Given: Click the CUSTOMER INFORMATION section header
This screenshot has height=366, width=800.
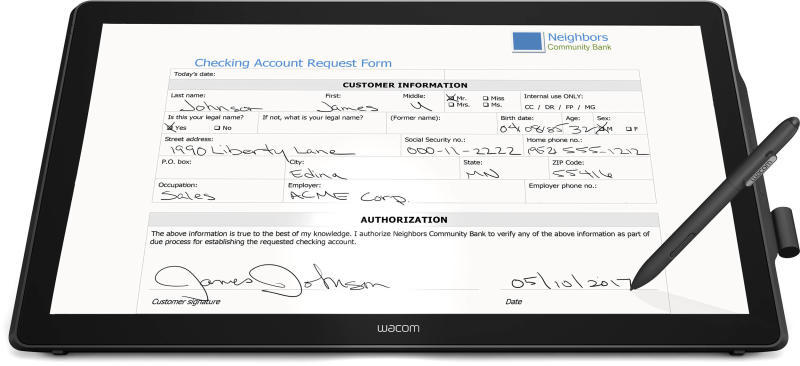Looking at the screenshot, I should (405, 85).
